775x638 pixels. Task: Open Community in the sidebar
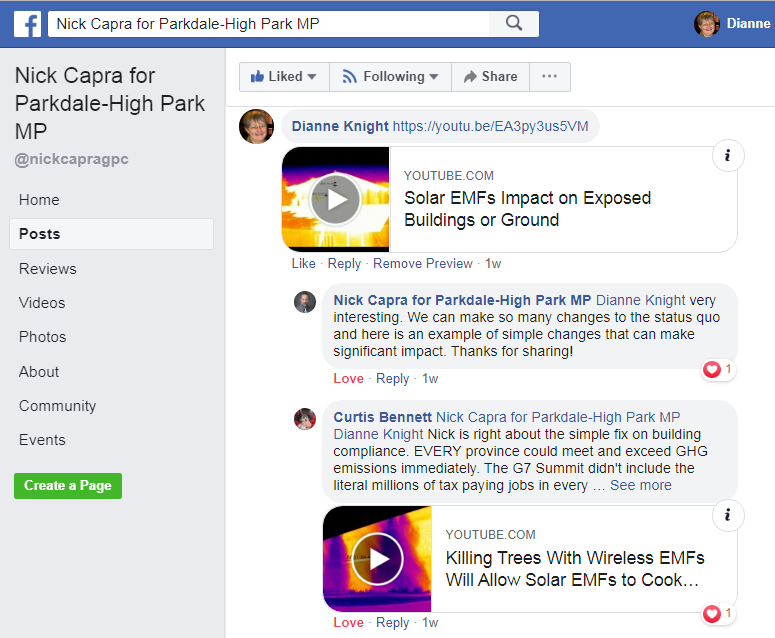coord(57,406)
